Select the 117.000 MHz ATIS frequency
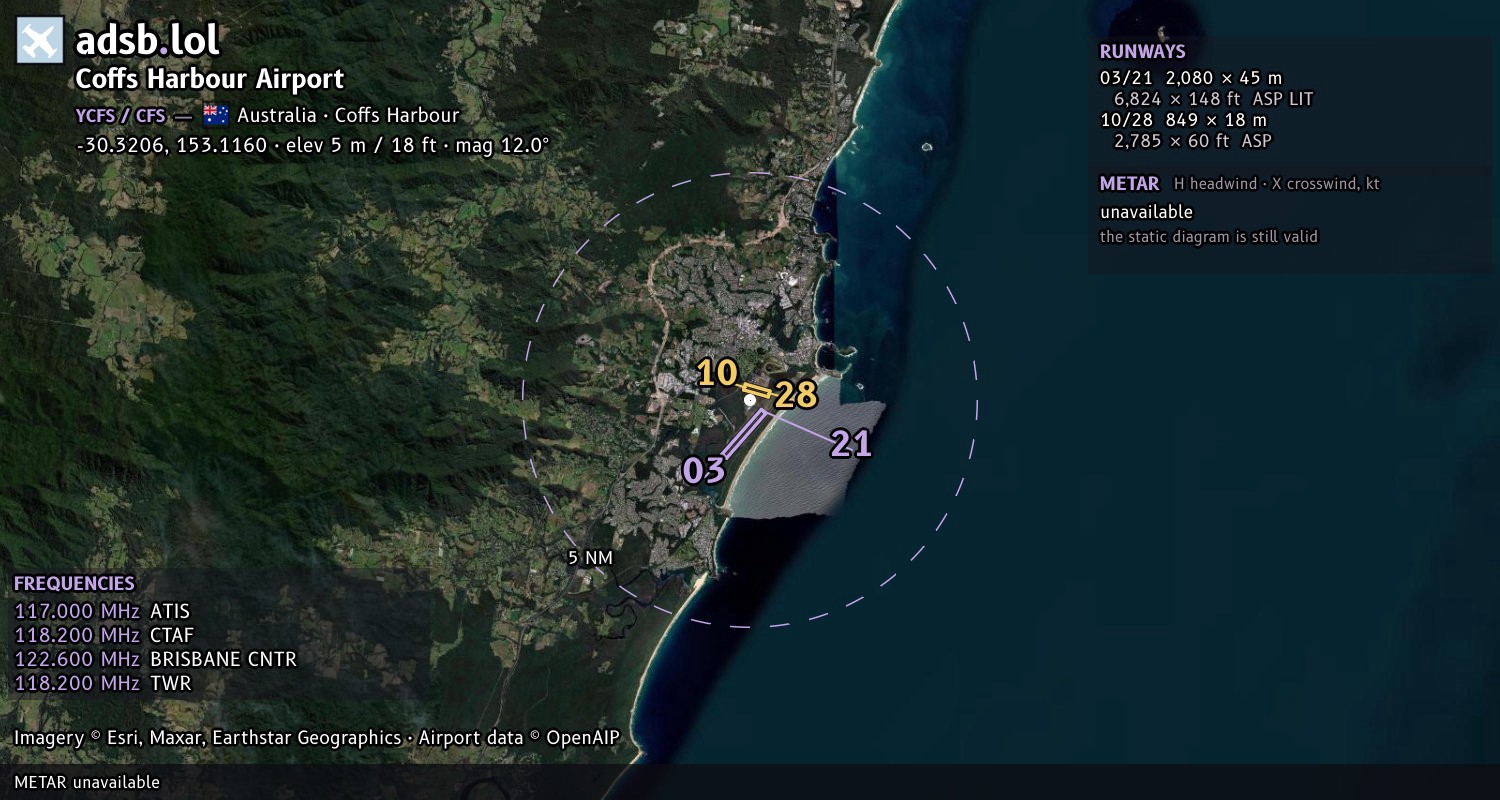The width and height of the screenshot is (1500, 800). [x=102, y=611]
